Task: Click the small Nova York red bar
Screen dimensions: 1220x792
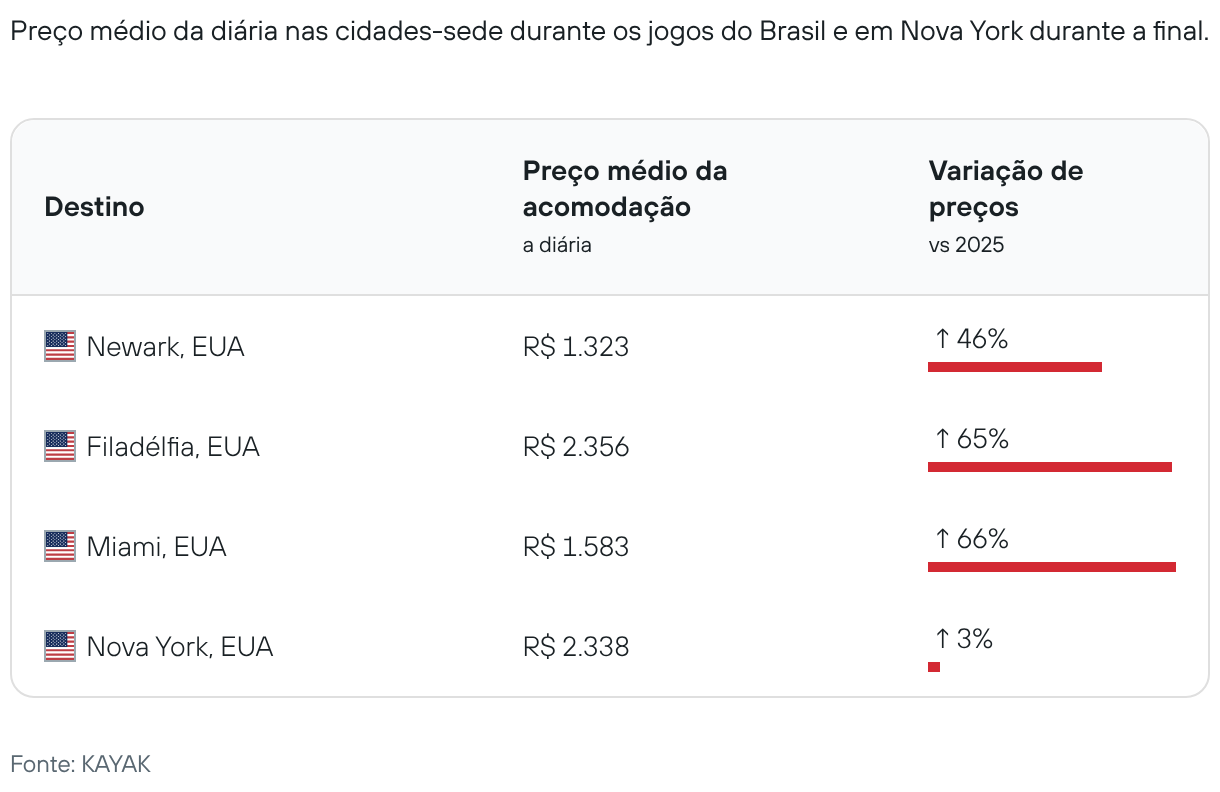Action: coord(934,667)
